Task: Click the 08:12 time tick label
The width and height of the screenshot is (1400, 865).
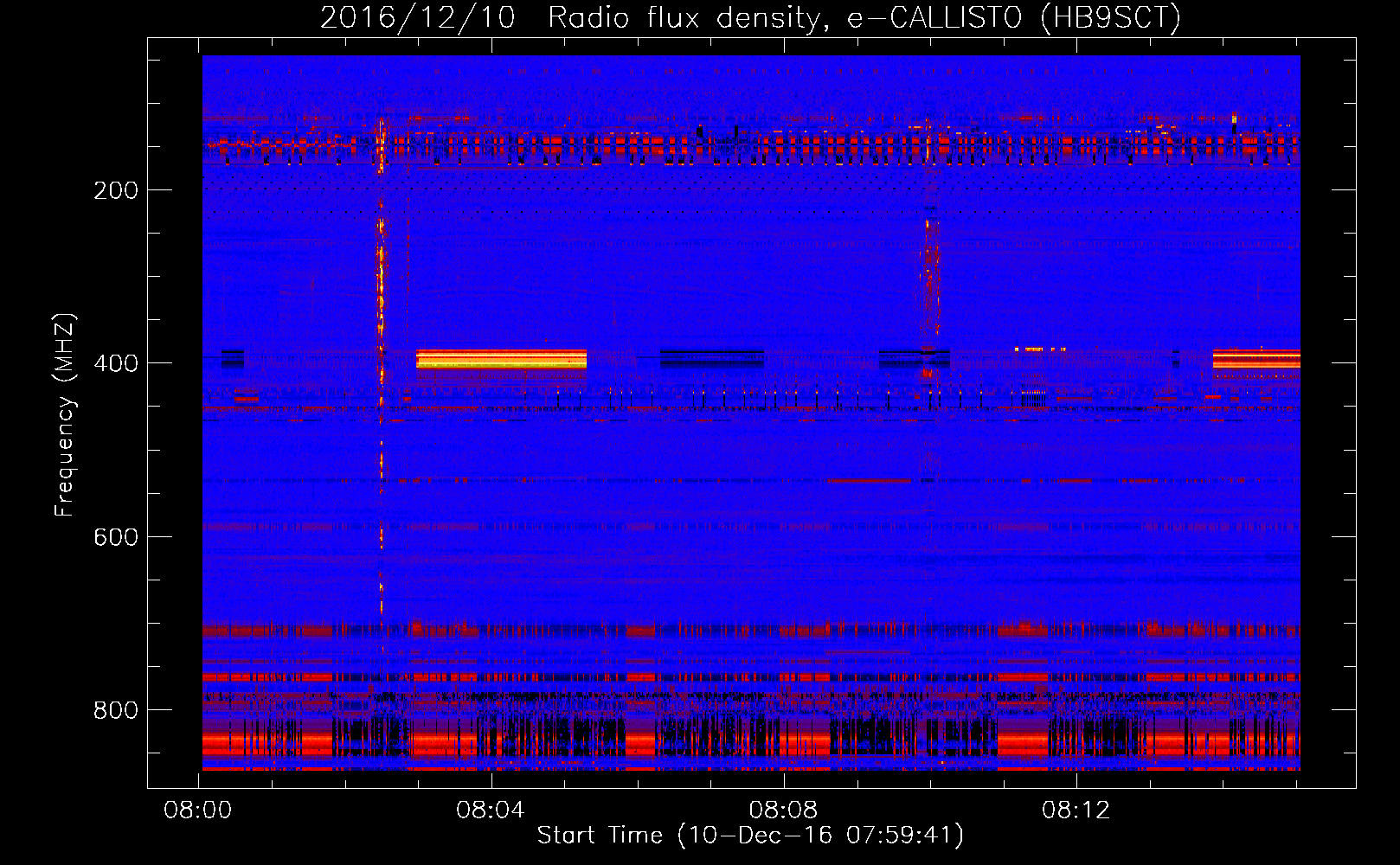Action: click(x=1076, y=811)
